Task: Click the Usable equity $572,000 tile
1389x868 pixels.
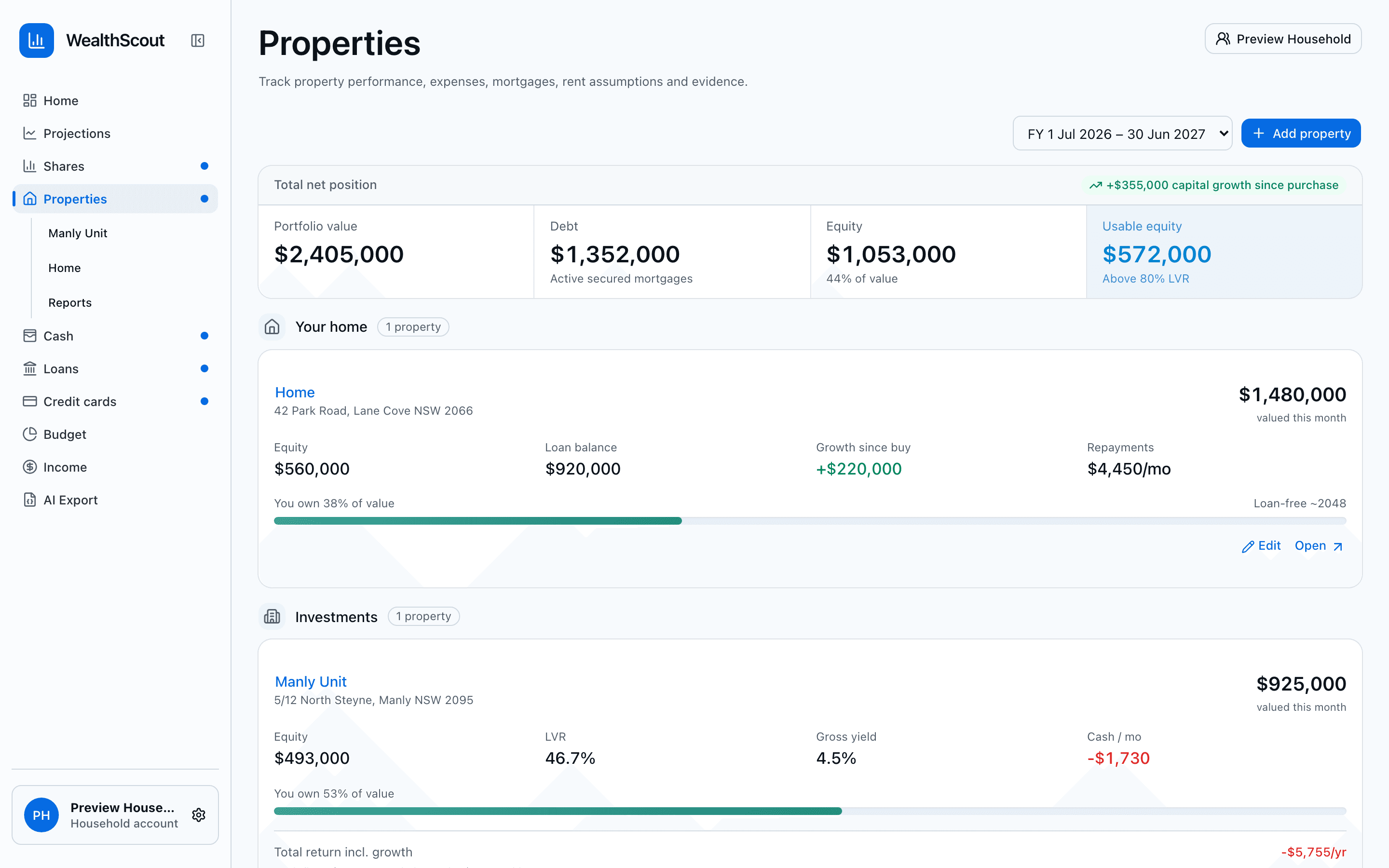Action: tap(1224, 251)
